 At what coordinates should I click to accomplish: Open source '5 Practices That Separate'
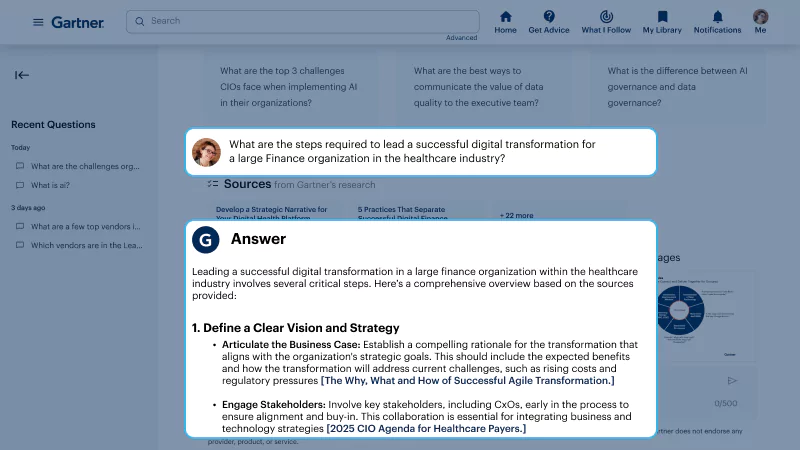pyautogui.click(x=403, y=213)
